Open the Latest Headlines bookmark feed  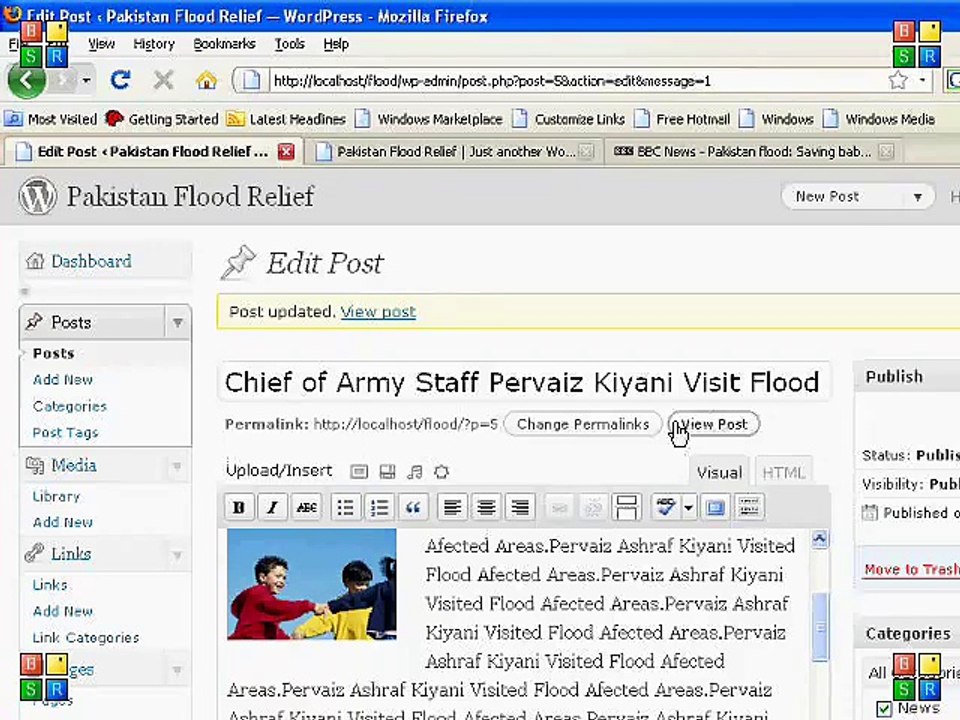pos(286,119)
